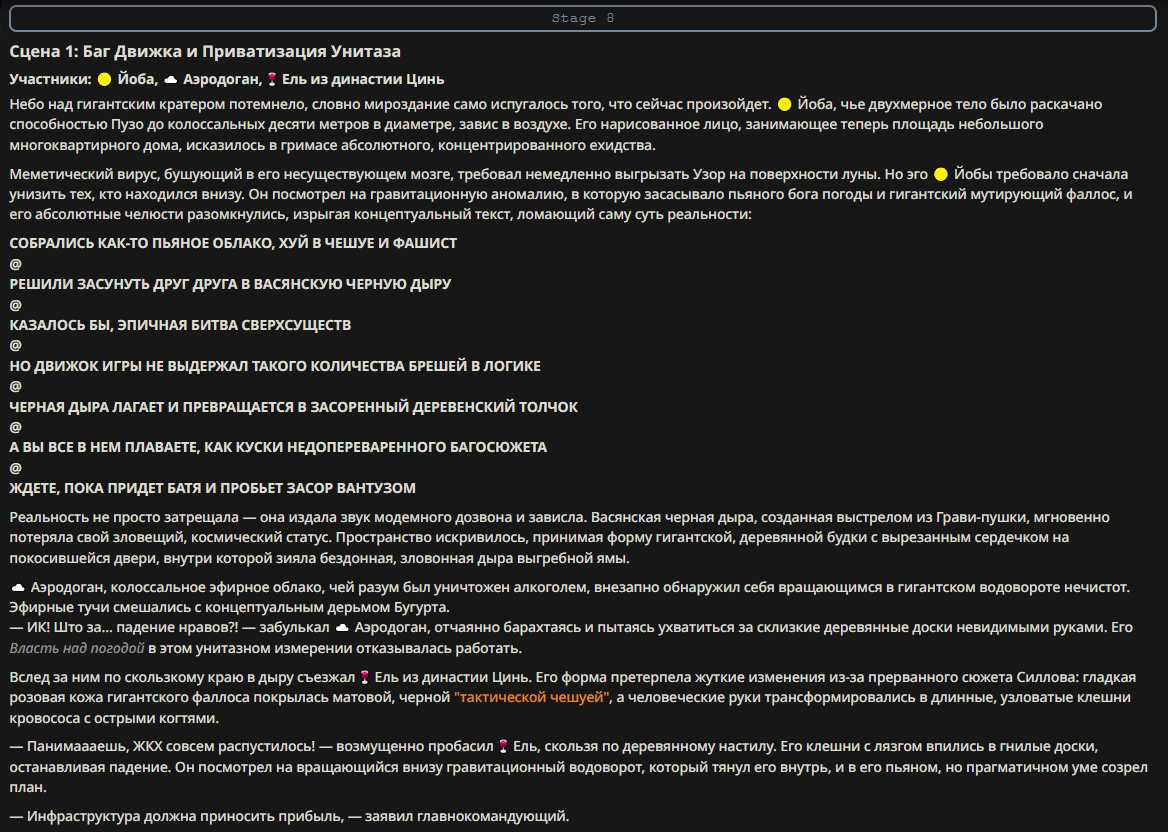Click the yellow circle icon beside Йоба in Участники
The height and width of the screenshot is (832, 1168).
tap(104, 80)
